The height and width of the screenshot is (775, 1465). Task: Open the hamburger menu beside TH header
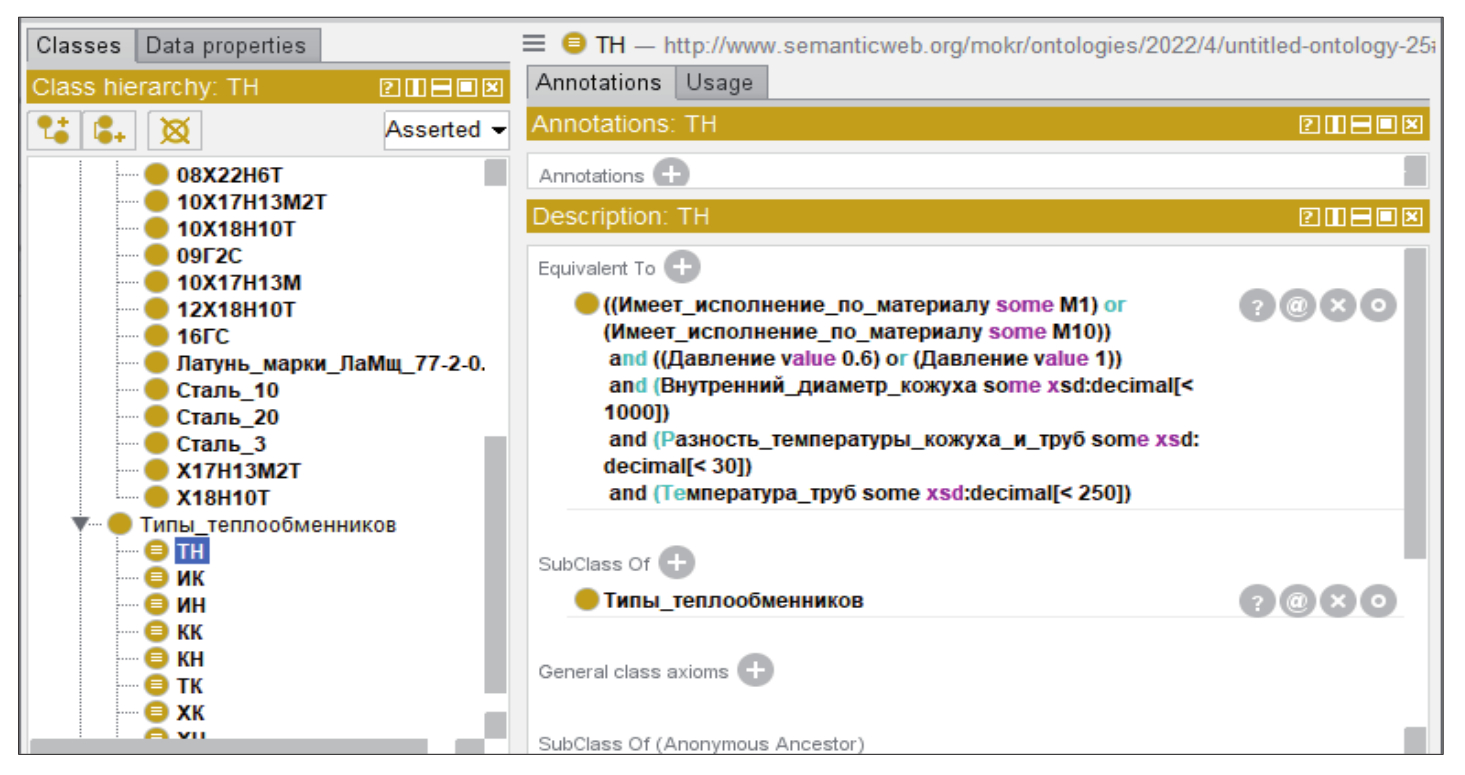click(535, 43)
